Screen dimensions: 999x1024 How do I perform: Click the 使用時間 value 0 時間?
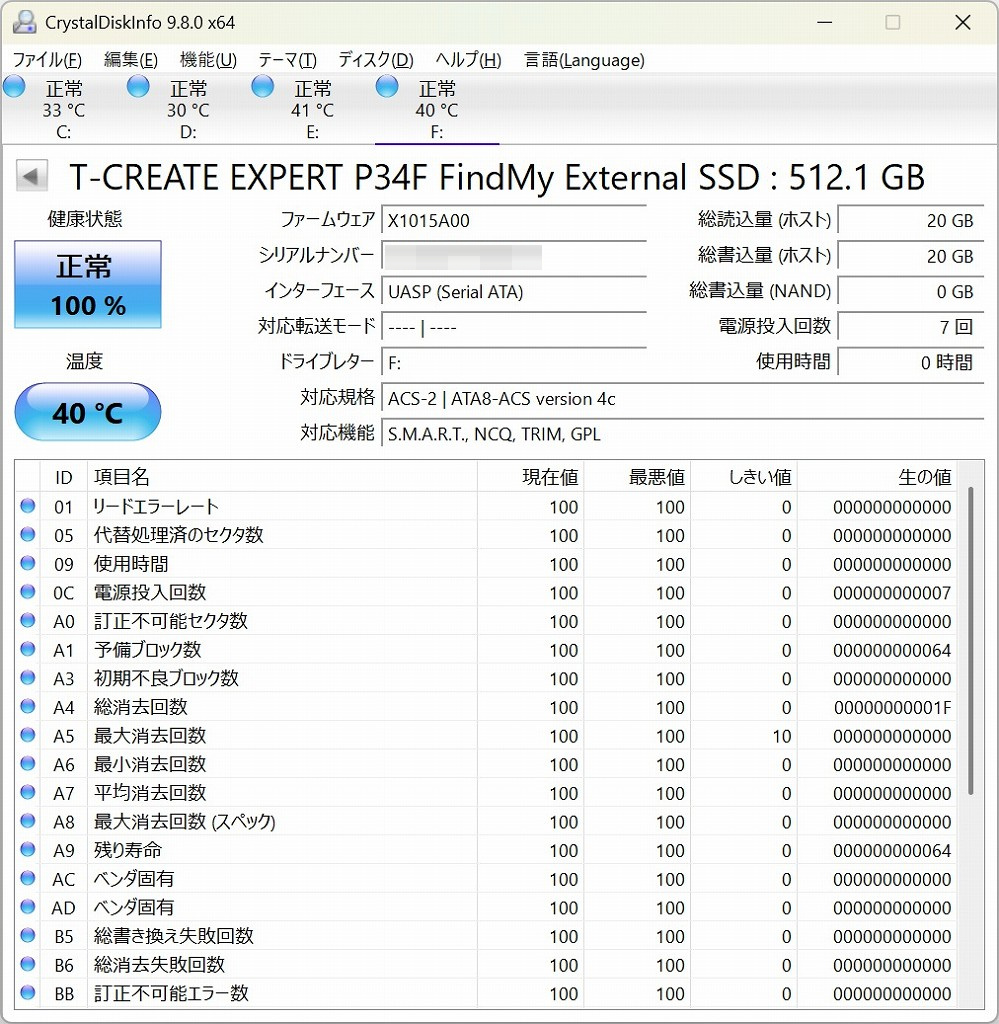910,362
